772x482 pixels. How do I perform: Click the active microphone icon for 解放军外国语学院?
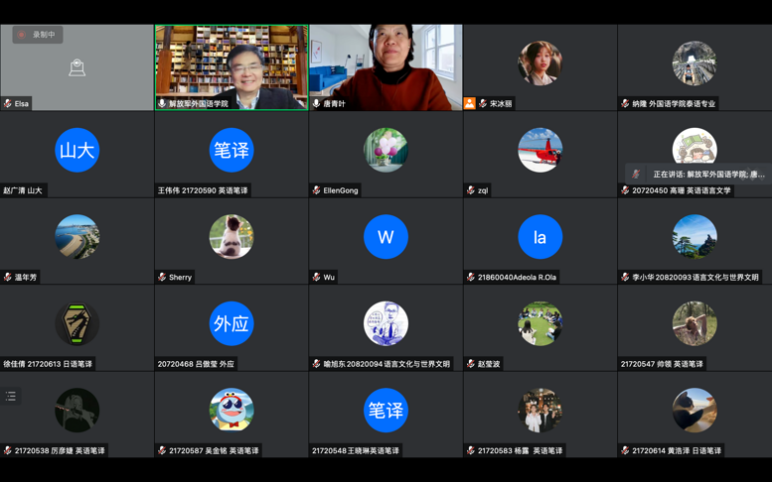[162, 103]
